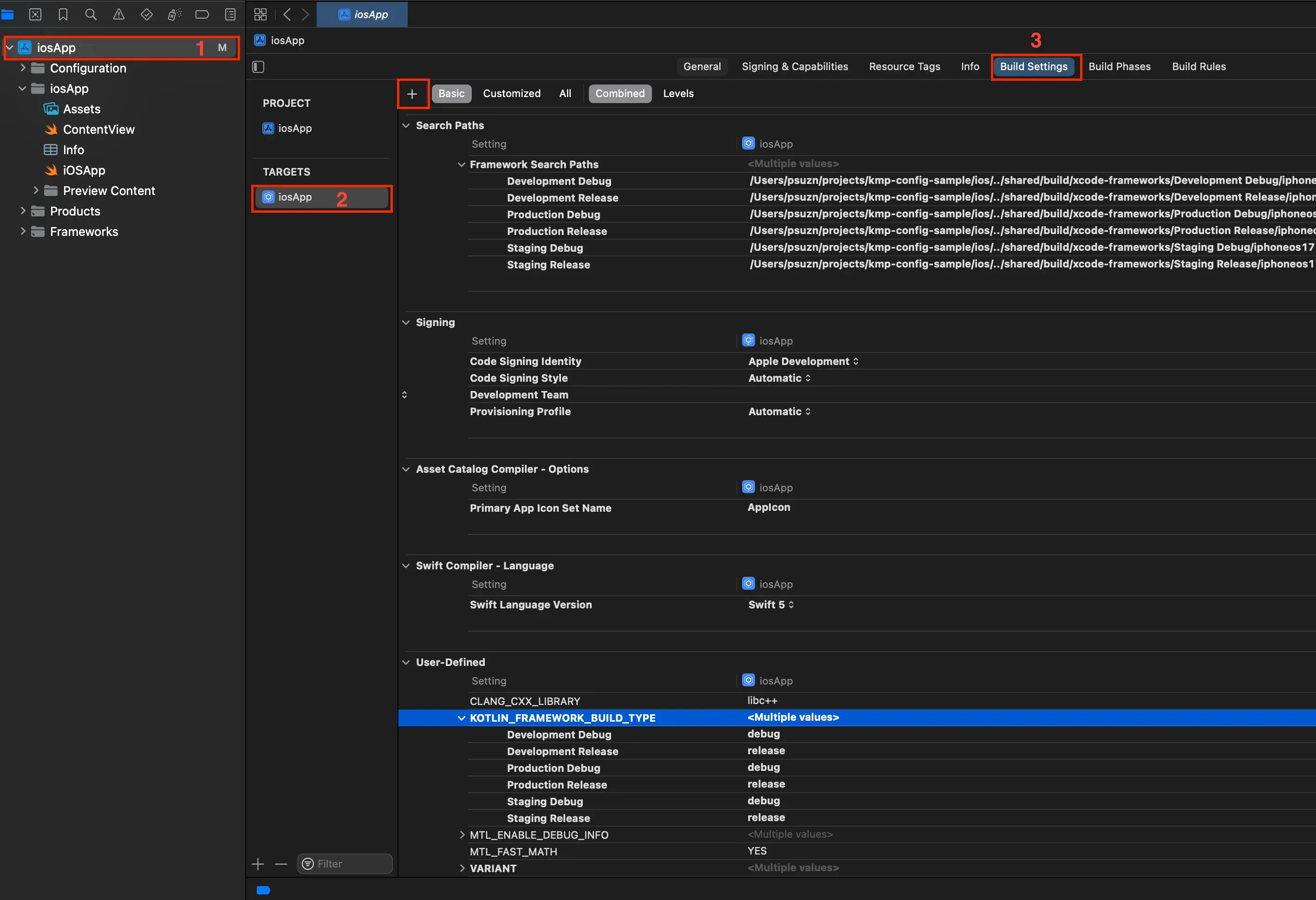Image resolution: width=1316 pixels, height=900 pixels.
Task: Collapse Framework Search Paths setting
Action: [x=462, y=164]
